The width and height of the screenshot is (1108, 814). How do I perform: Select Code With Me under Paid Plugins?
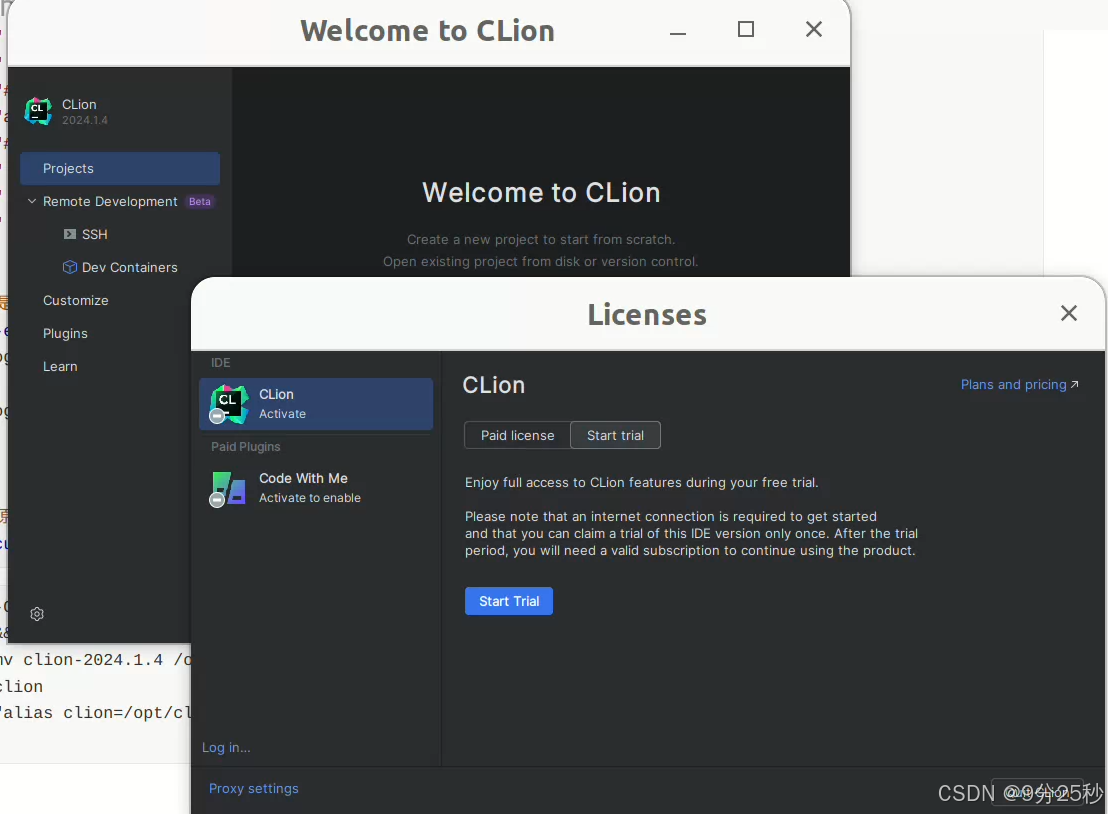click(x=316, y=487)
